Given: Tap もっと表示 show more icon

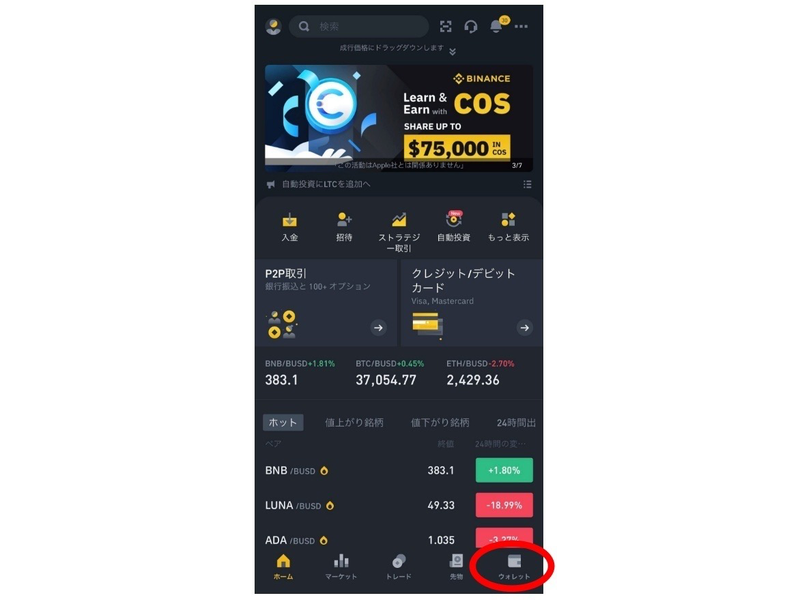Looking at the screenshot, I should (x=508, y=227).
